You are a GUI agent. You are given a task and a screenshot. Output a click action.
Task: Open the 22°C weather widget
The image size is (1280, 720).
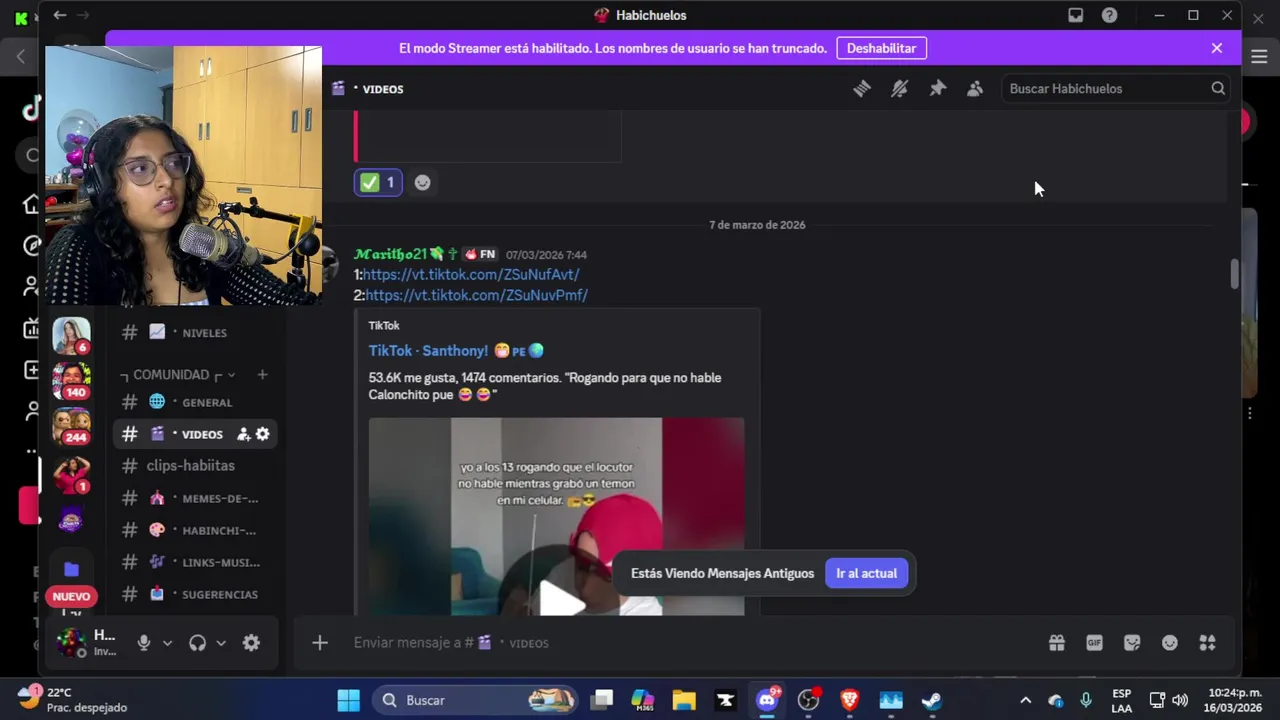(75, 699)
